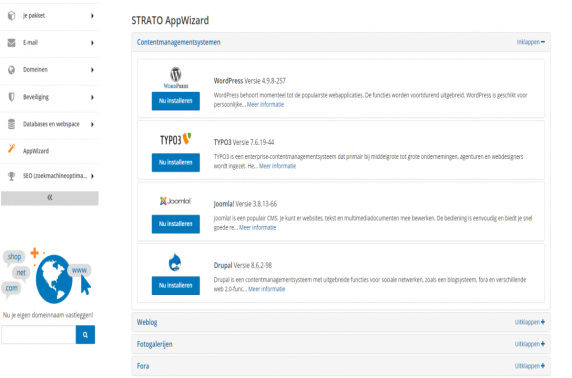Install TYPO3 with Nu installeren
572x378 pixels.
pyautogui.click(x=175, y=162)
